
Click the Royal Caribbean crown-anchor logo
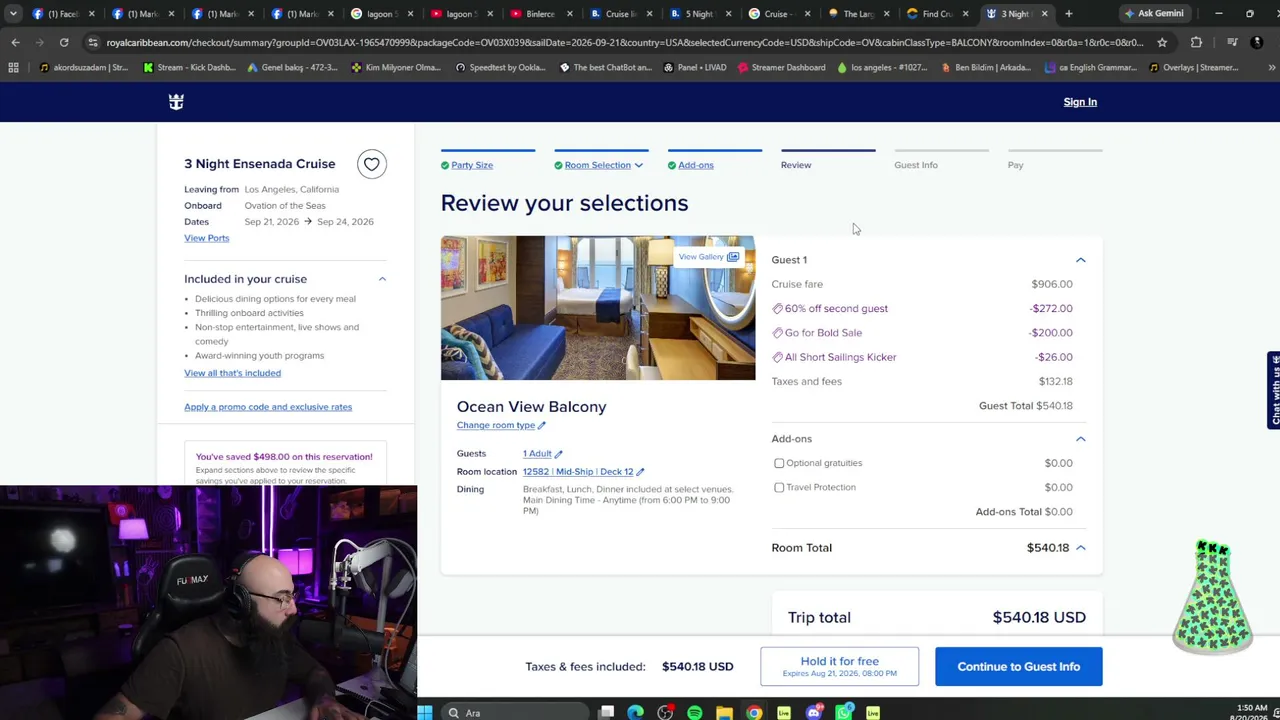coord(176,102)
